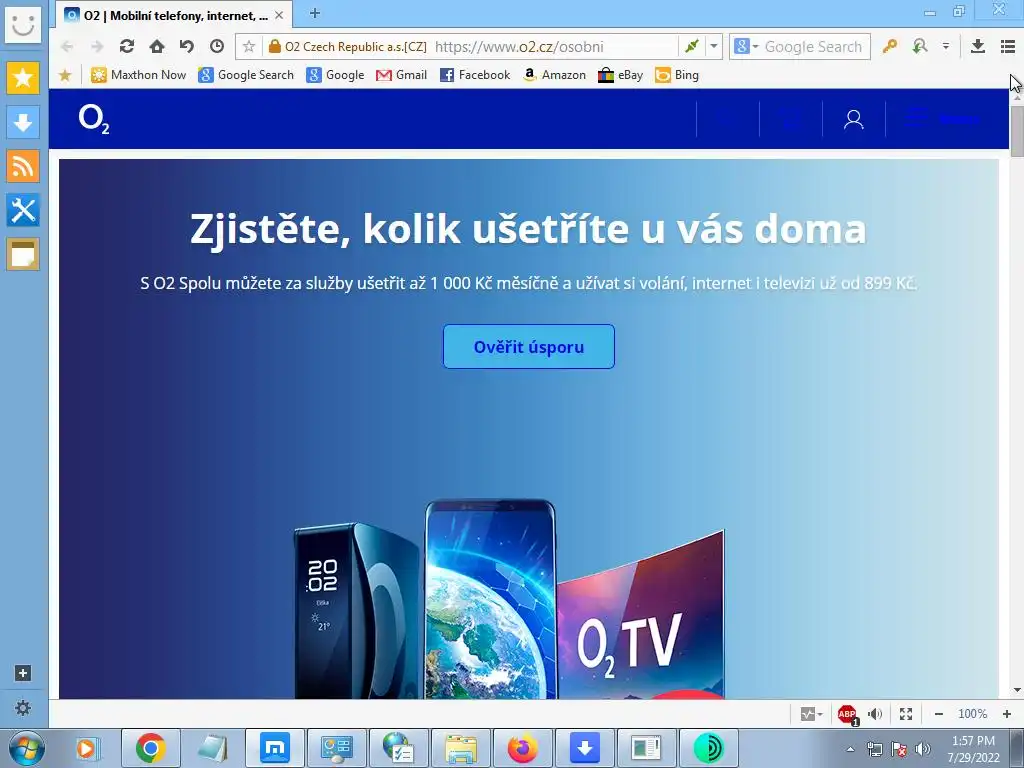Open the Downloads sidebar panel

coord(23,122)
